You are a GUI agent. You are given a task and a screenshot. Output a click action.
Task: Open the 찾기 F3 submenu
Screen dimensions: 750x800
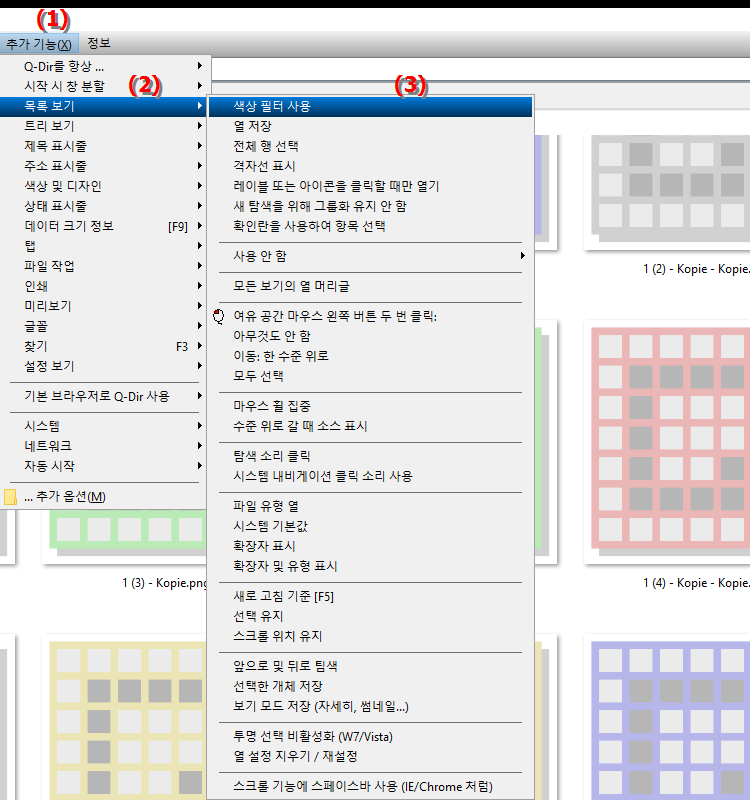tap(105, 346)
